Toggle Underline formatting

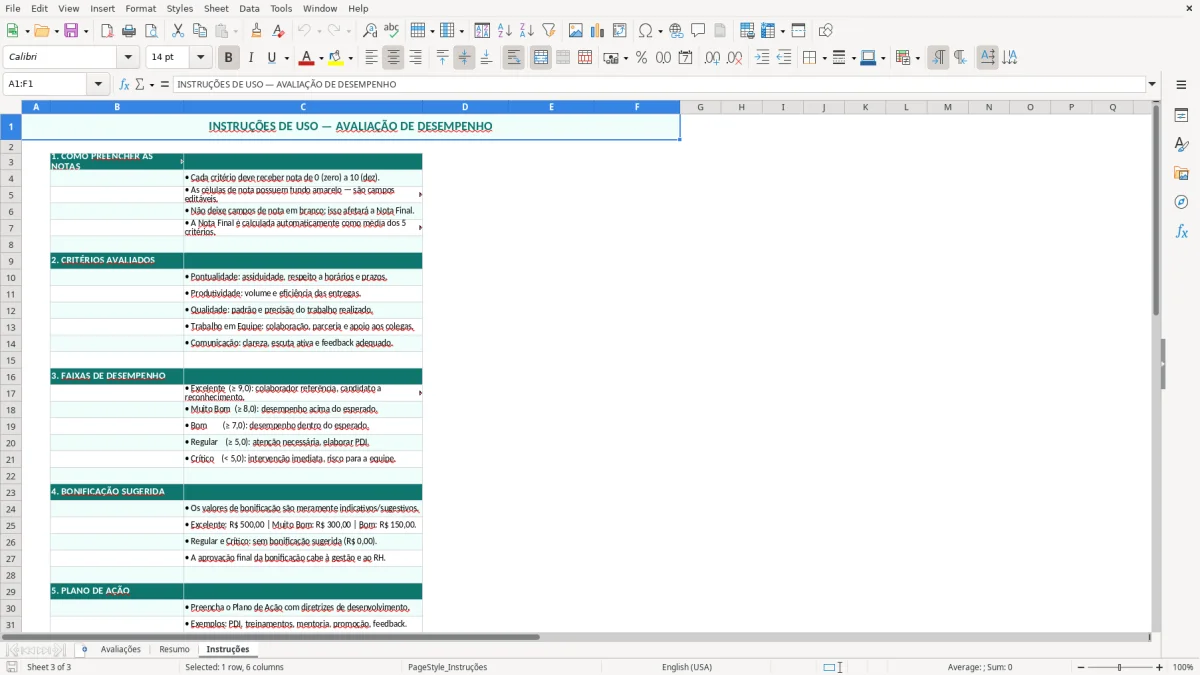[271, 58]
